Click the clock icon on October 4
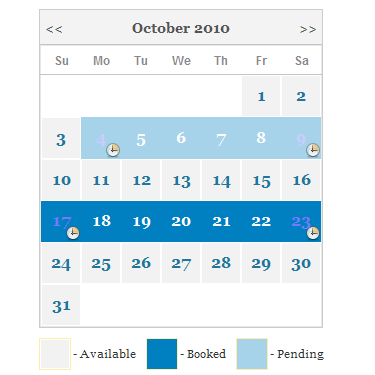This screenshot has height=375, width=375. coord(113,150)
